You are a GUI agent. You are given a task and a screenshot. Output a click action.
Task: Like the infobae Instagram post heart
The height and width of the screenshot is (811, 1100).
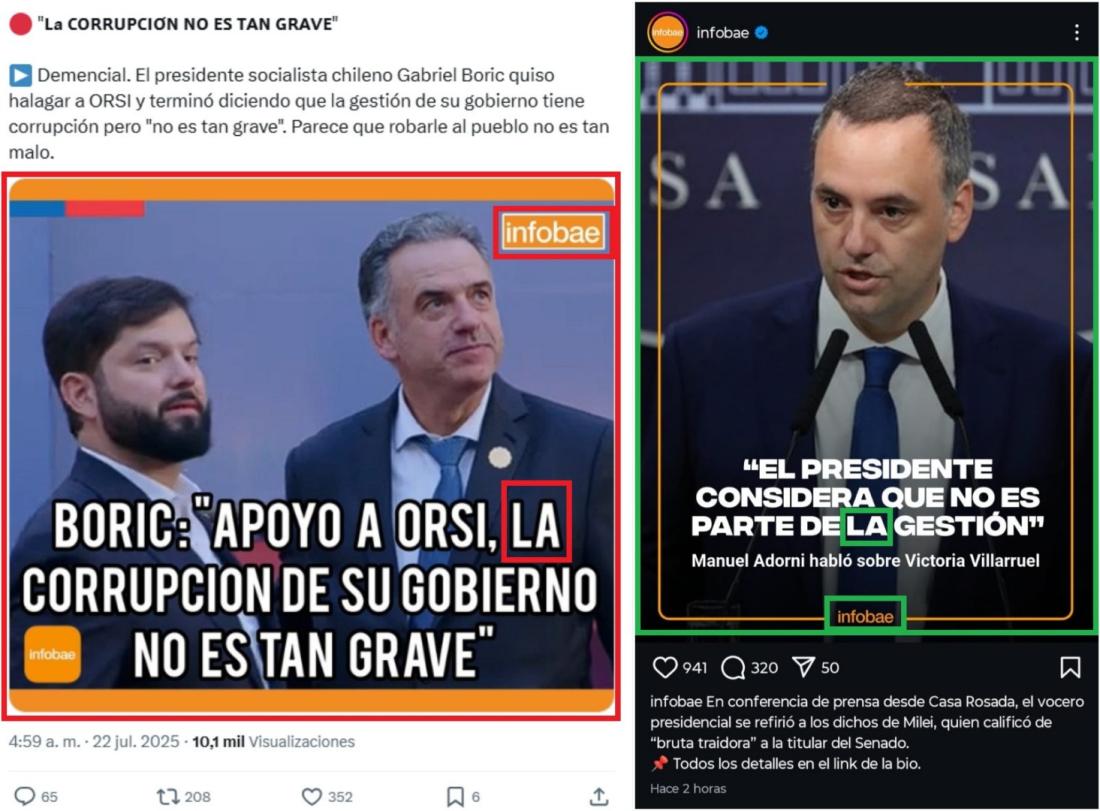[x=664, y=667]
